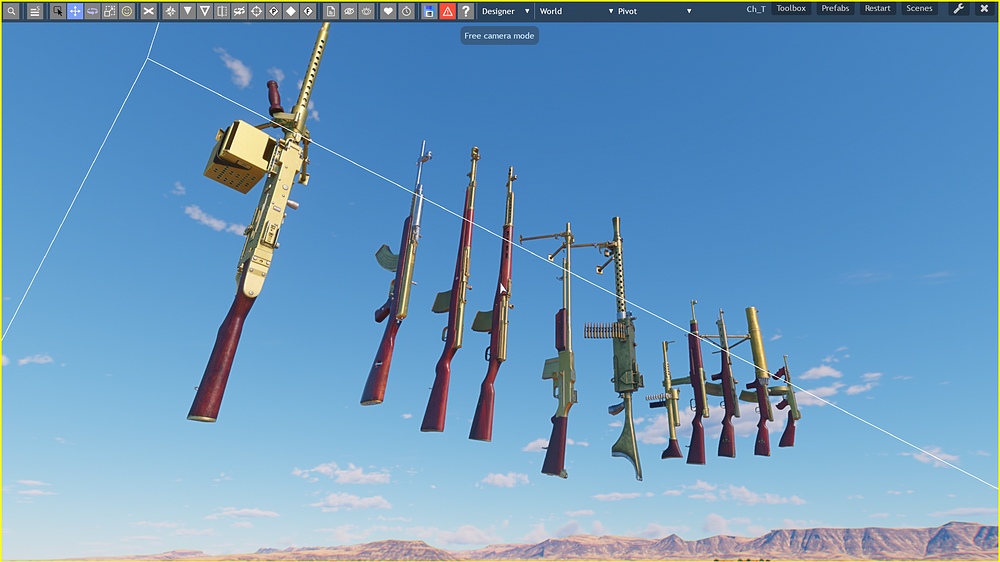Expand the Pivot dropdown
Viewport: 1000px width, 562px height.
654,11
